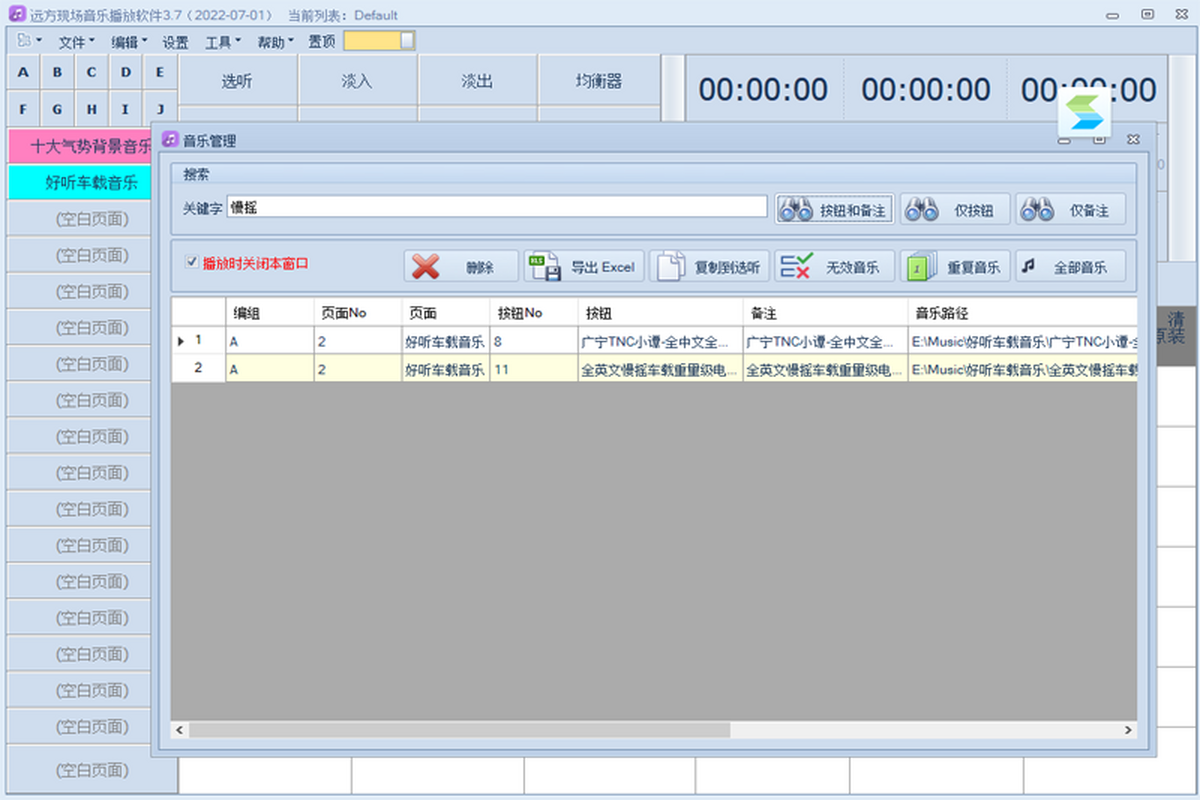
Task: Show all music with 全部音乐
Action: click(1070, 267)
